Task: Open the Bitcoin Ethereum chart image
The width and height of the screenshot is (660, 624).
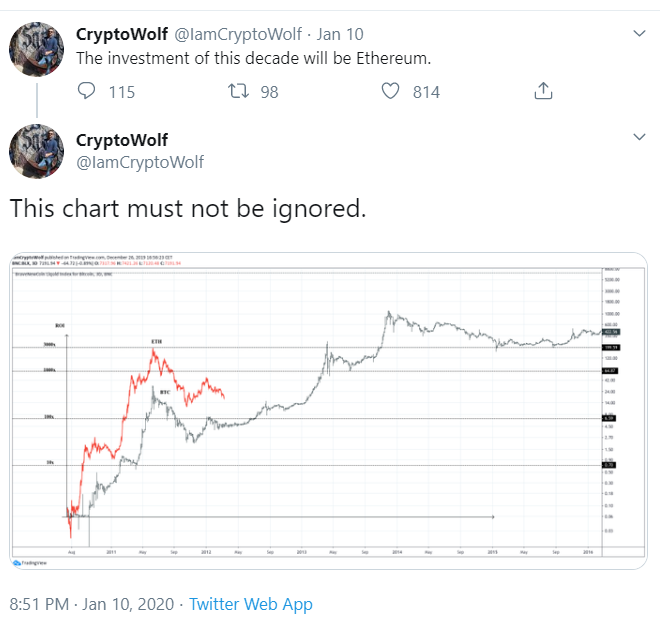Action: tap(328, 411)
